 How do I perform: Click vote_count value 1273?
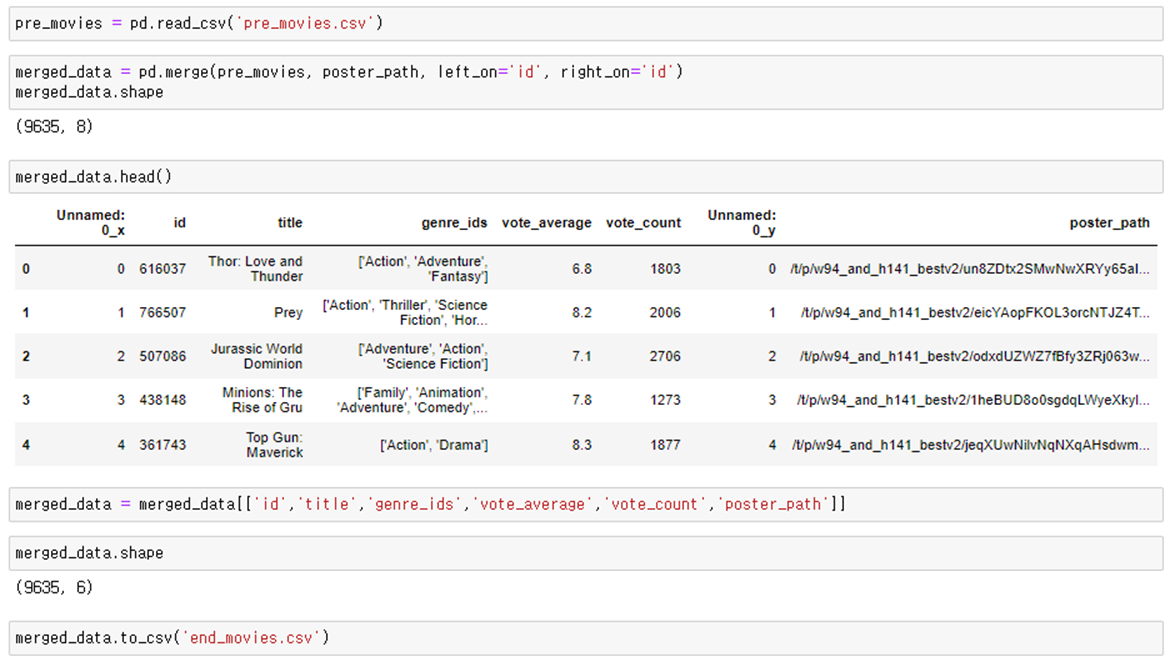tap(665, 400)
